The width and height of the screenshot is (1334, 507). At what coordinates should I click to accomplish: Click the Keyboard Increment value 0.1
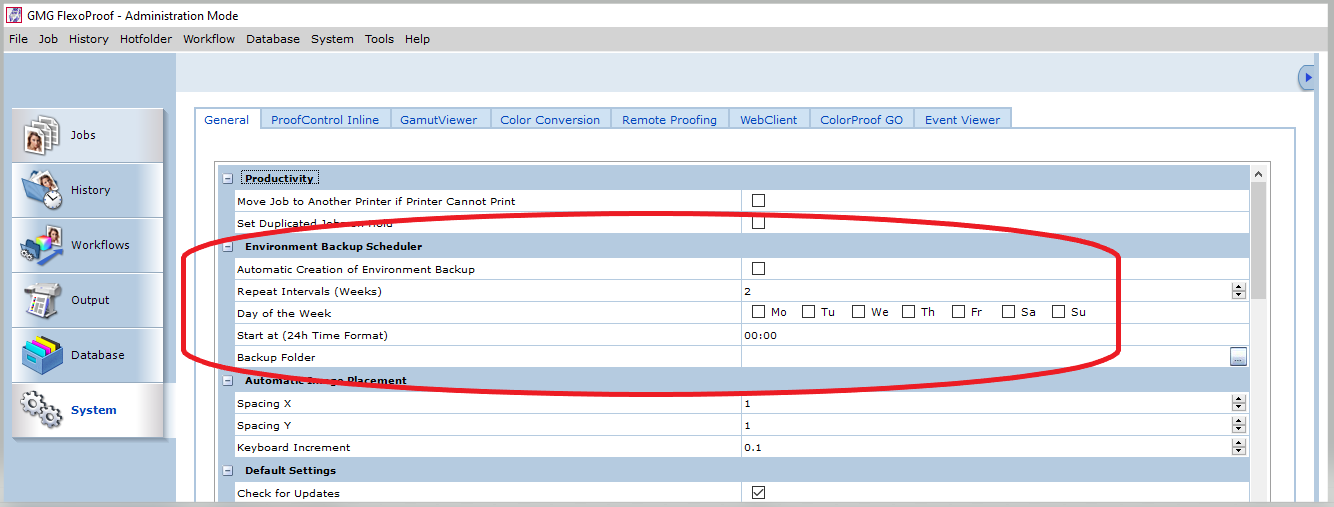click(986, 447)
